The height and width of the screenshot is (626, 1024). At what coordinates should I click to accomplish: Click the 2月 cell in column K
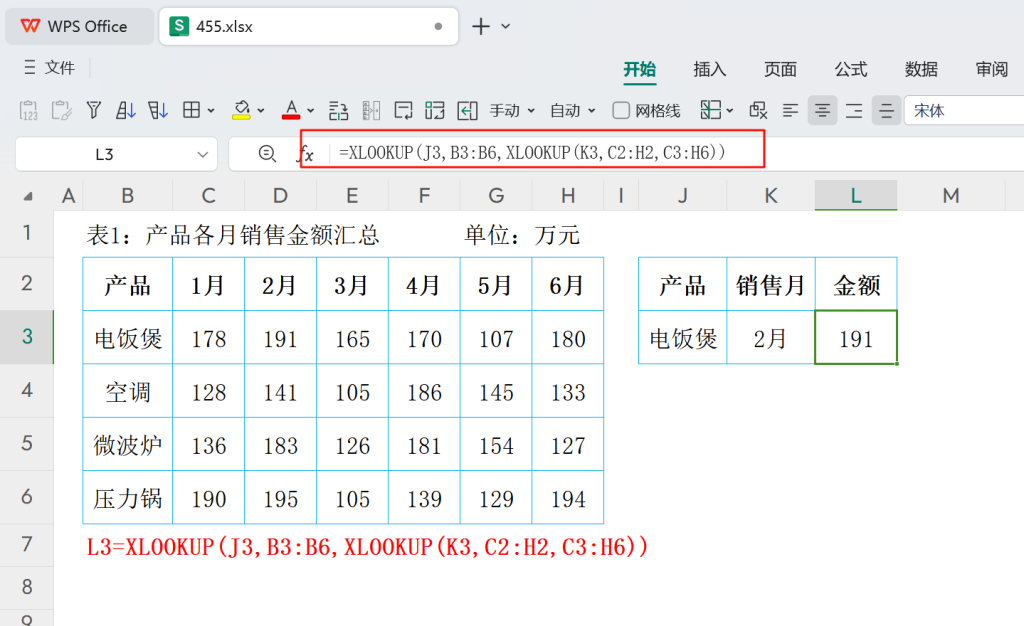click(x=771, y=337)
